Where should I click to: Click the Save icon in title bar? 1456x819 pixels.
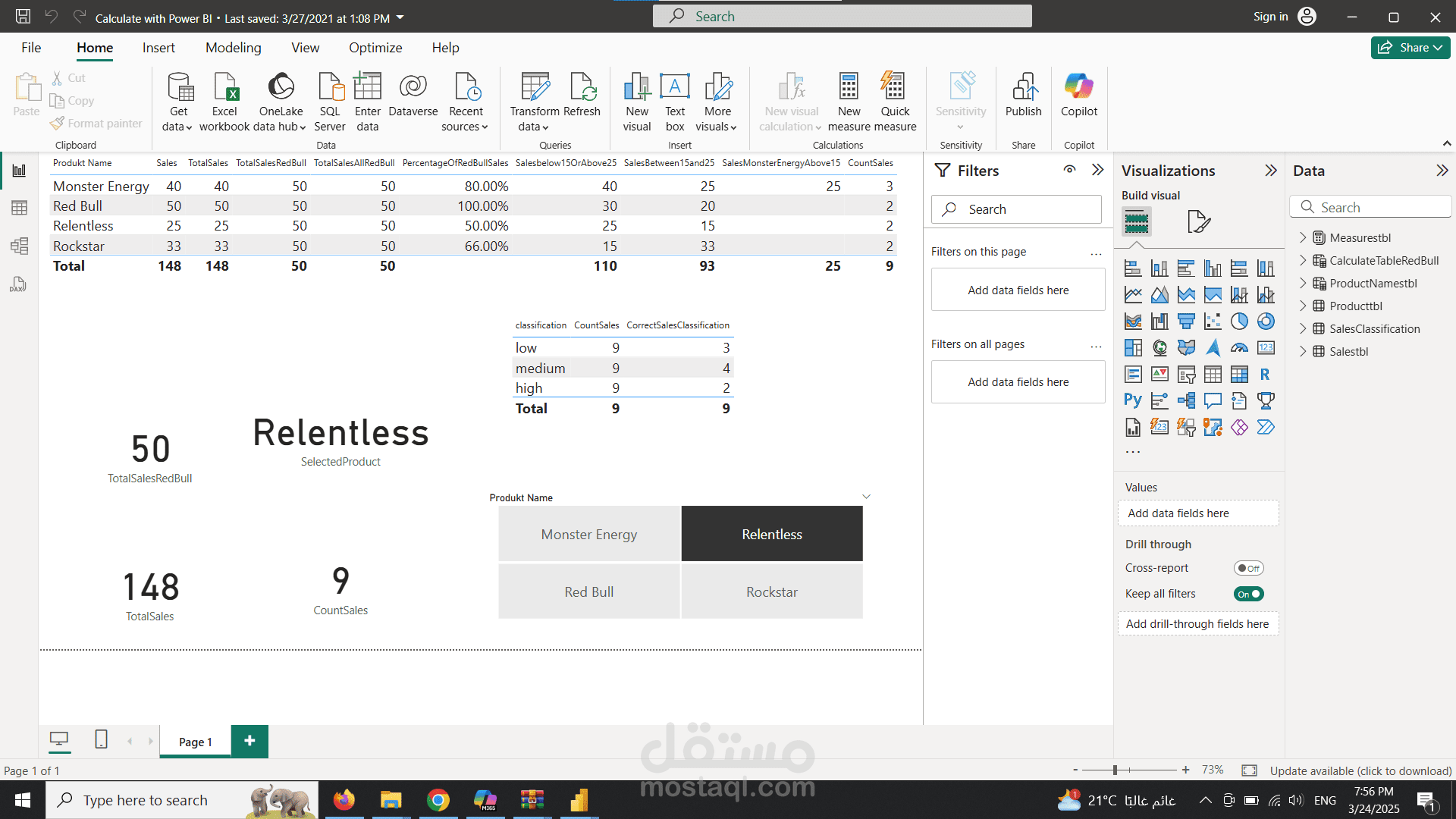[23, 16]
